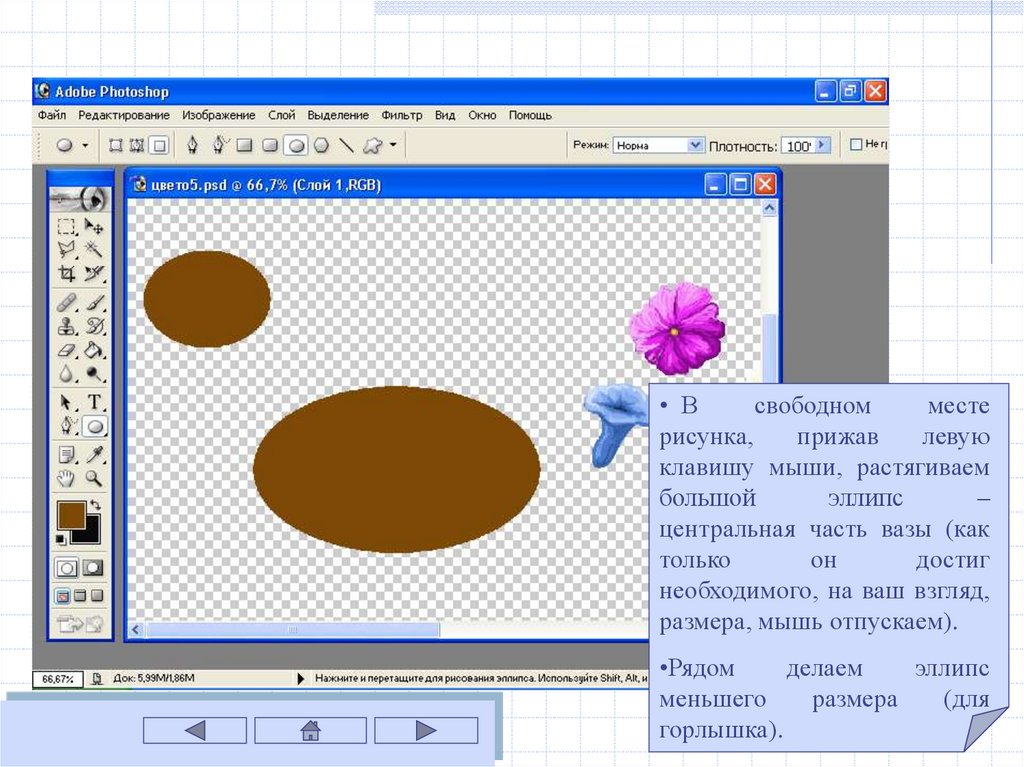1024x767 pixels.
Task: Choose the Eyedropper tool
Action: (94, 454)
